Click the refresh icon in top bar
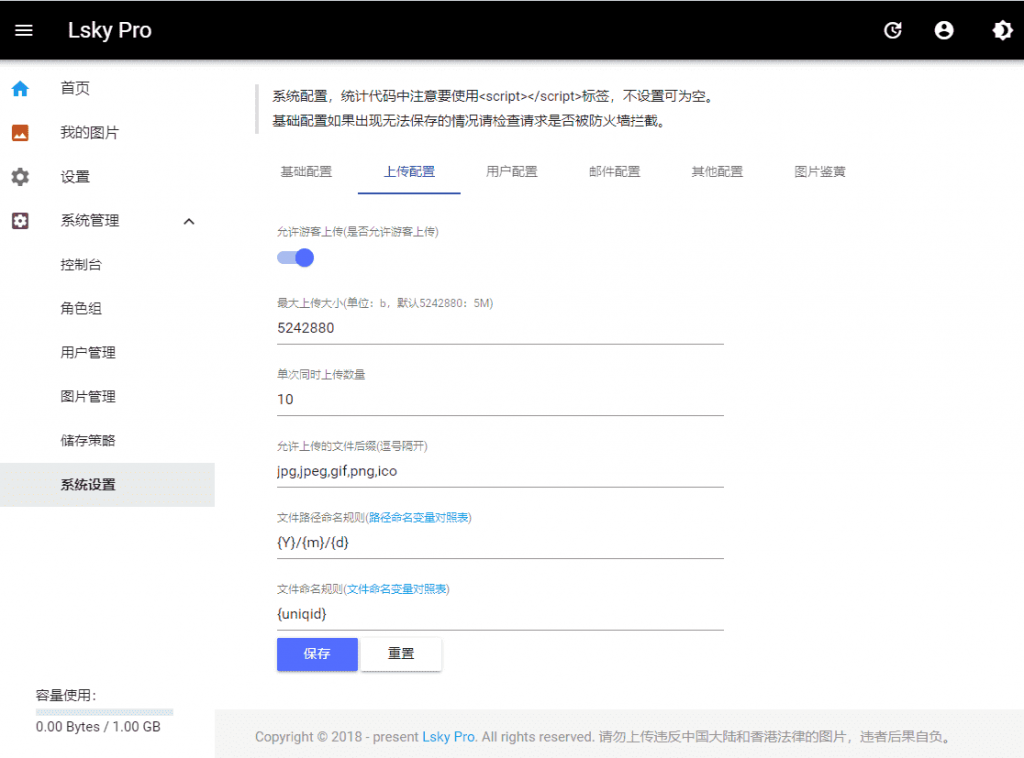Image resolution: width=1024 pixels, height=758 pixels. pyautogui.click(x=893, y=31)
